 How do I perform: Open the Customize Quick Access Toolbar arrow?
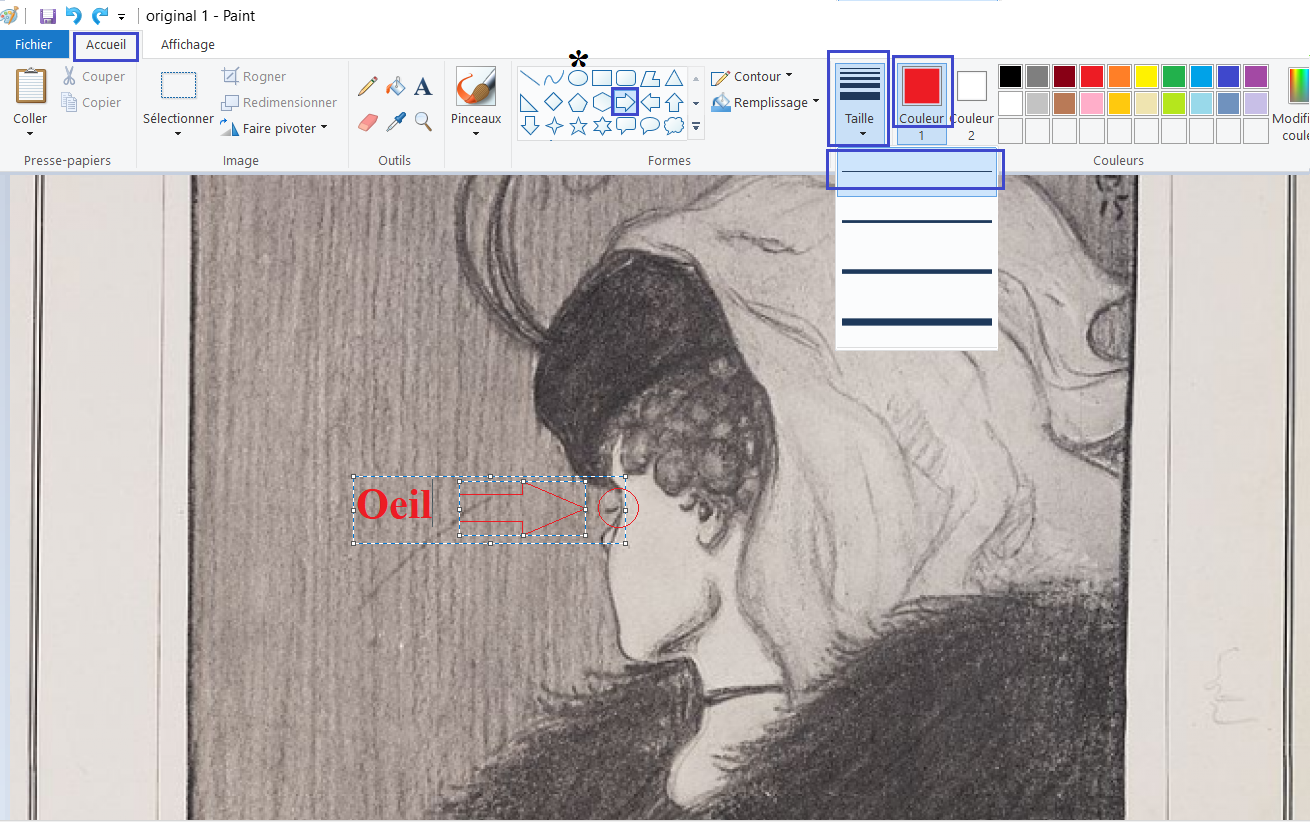click(x=121, y=17)
